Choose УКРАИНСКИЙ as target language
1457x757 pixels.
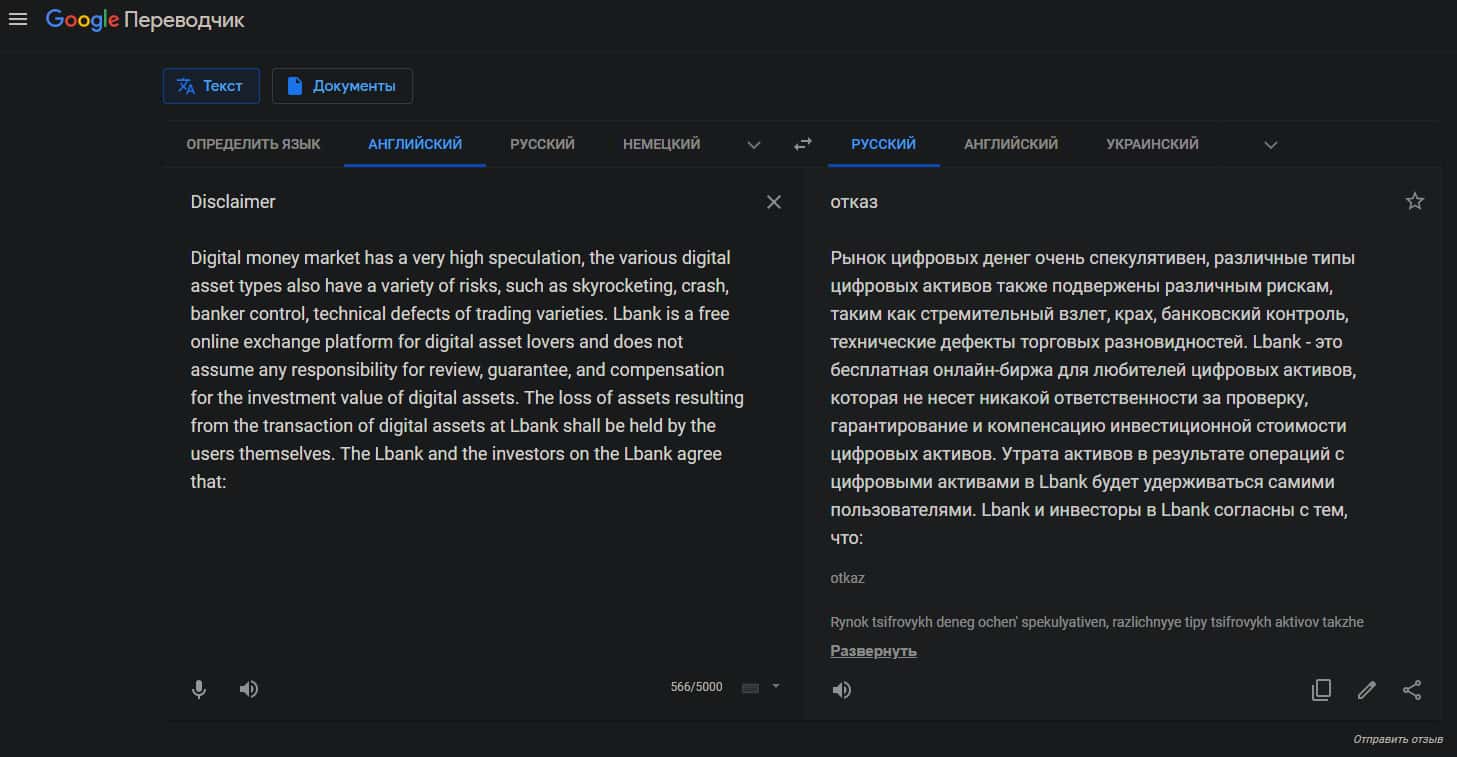click(1152, 144)
